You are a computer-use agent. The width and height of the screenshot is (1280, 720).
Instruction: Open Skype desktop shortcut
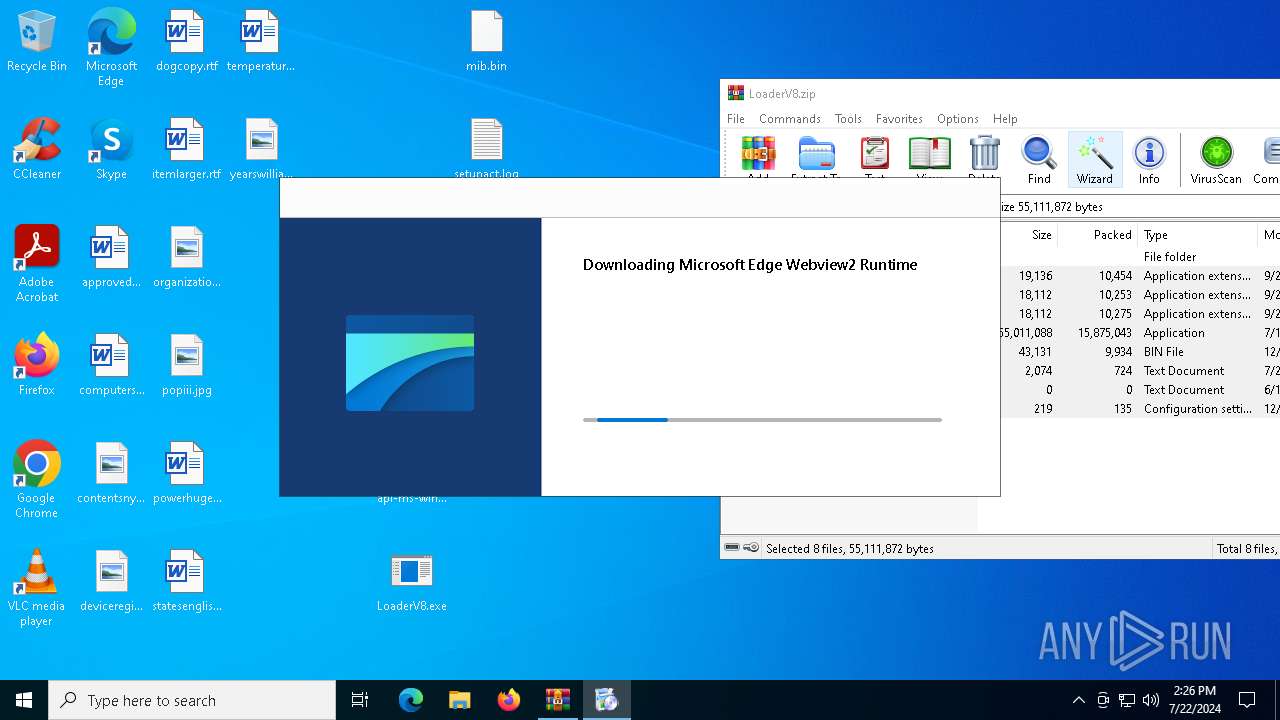tap(111, 150)
